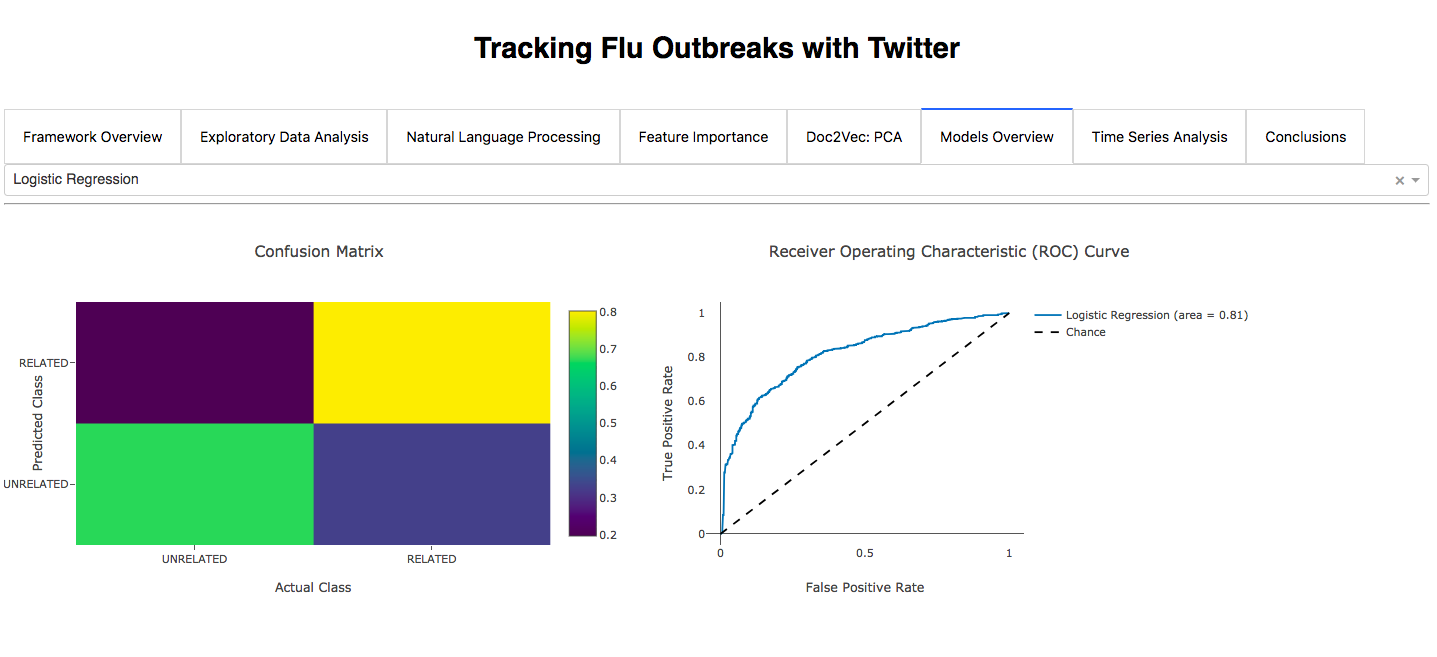Select the Models Overview tab
Screen dimensions: 1437x657
pyautogui.click(x=997, y=137)
